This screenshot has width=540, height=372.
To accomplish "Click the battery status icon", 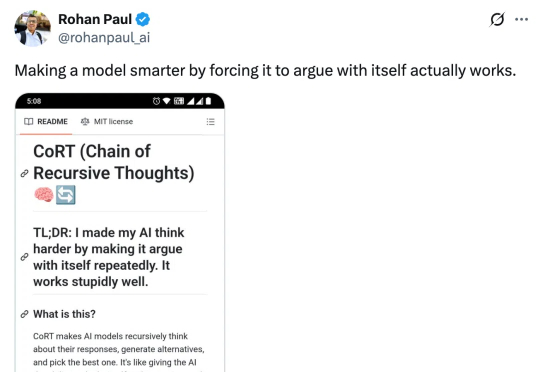I will click(x=208, y=101).
